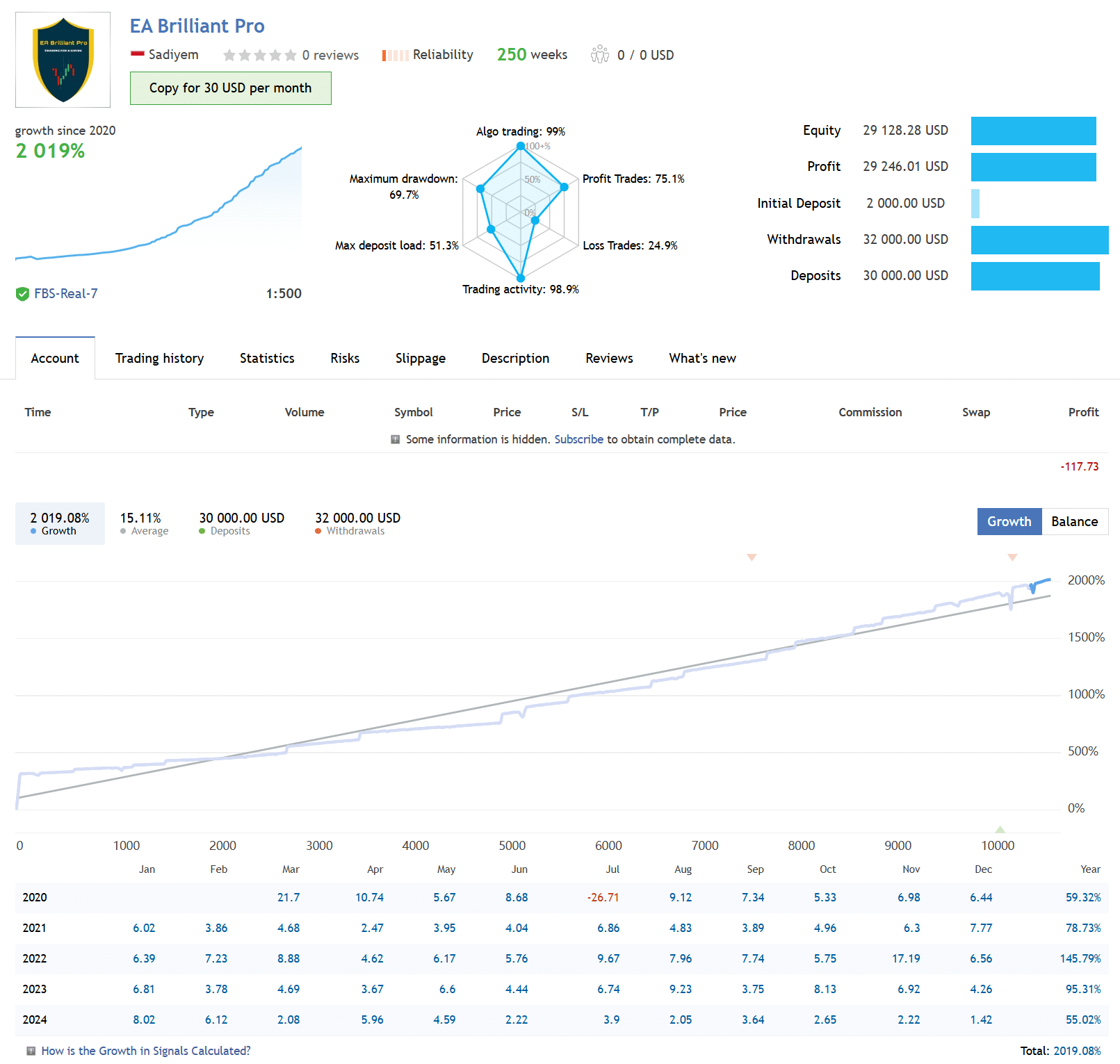Click the Equity blue bar
This screenshot has height=1064, width=1120.
point(1033,131)
